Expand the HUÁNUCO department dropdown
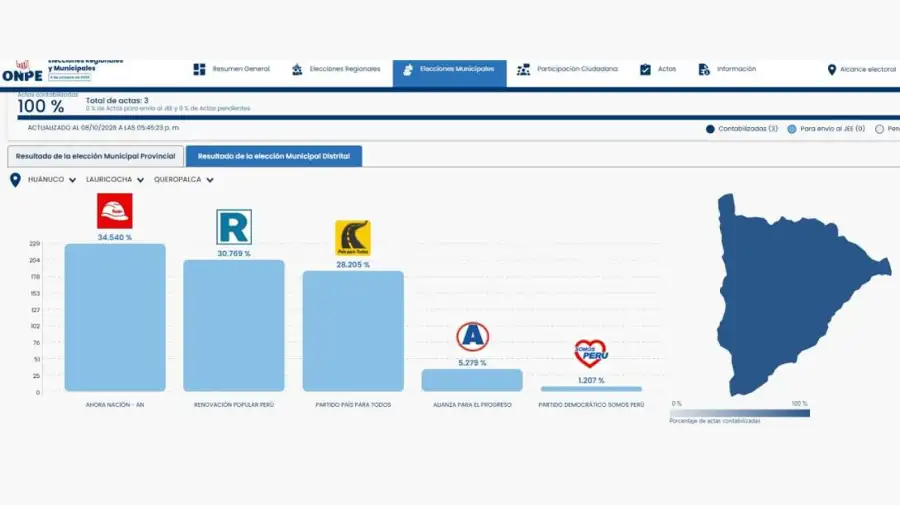 pyautogui.click(x=52, y=180)
